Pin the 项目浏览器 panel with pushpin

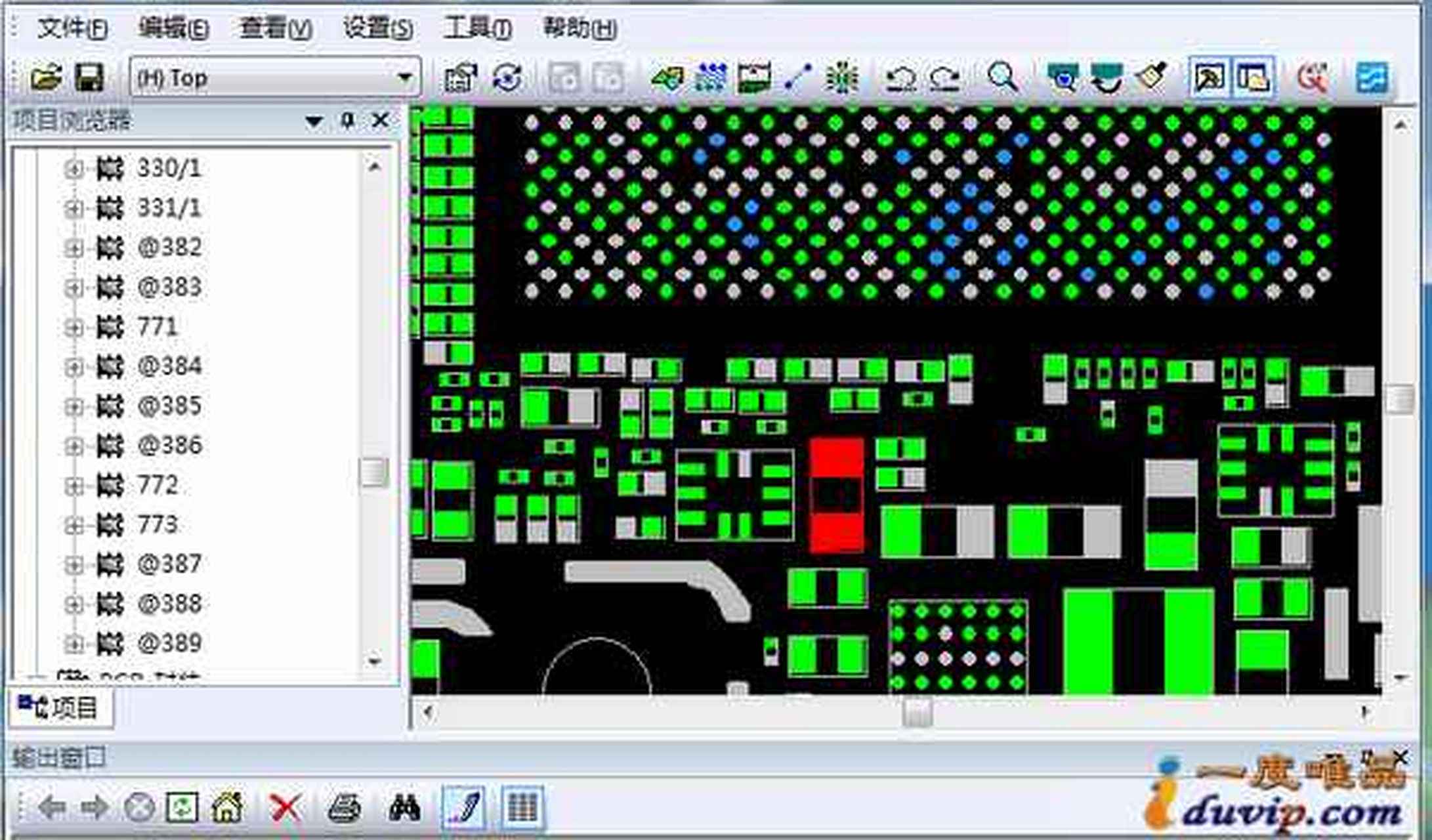[348, 121]
